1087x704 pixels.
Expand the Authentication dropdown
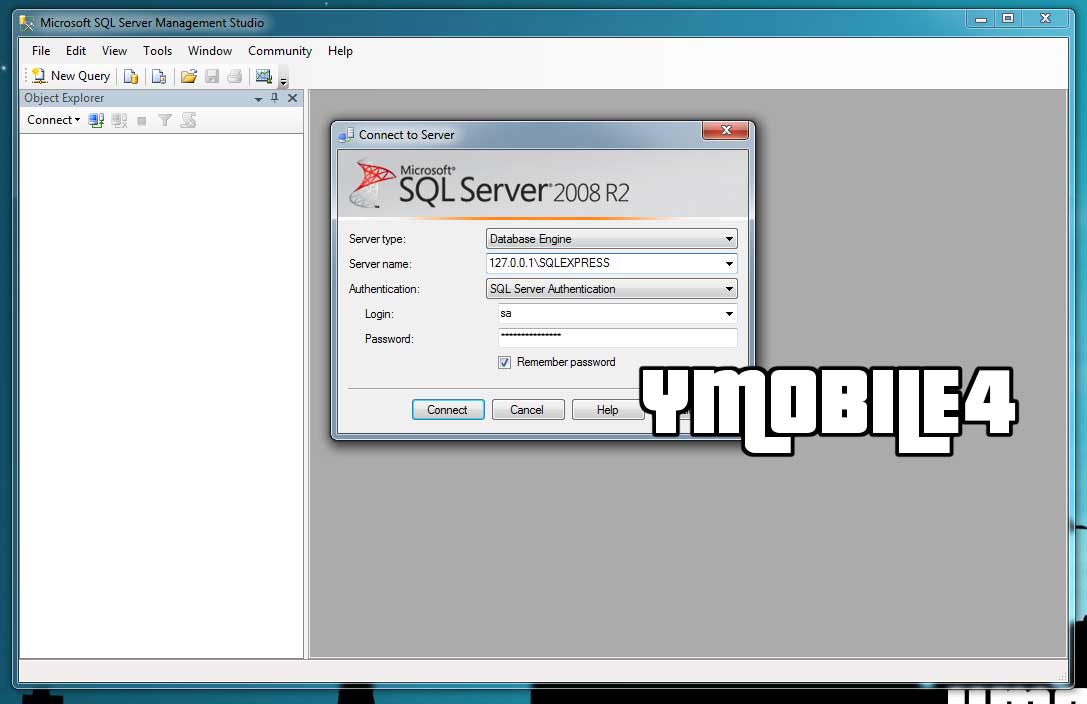[x=729, y=289]
